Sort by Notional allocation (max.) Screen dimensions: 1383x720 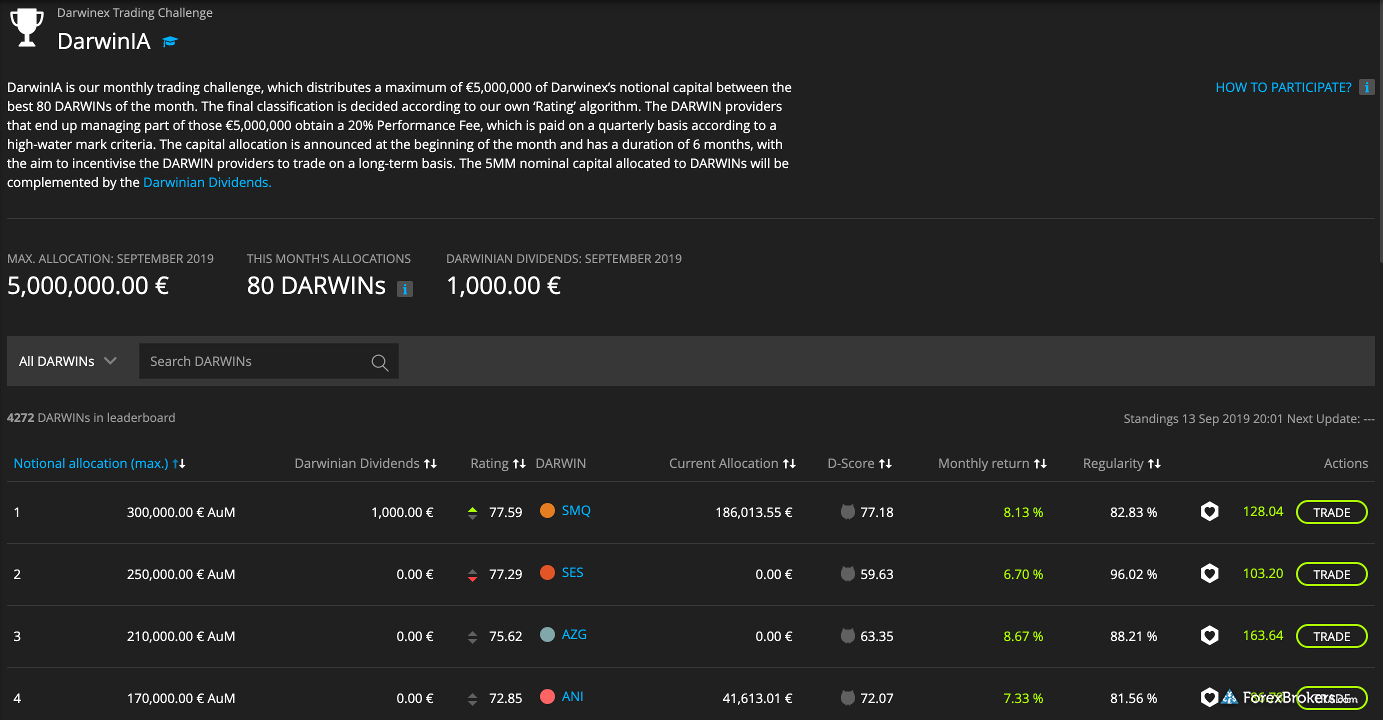[100, 463]
